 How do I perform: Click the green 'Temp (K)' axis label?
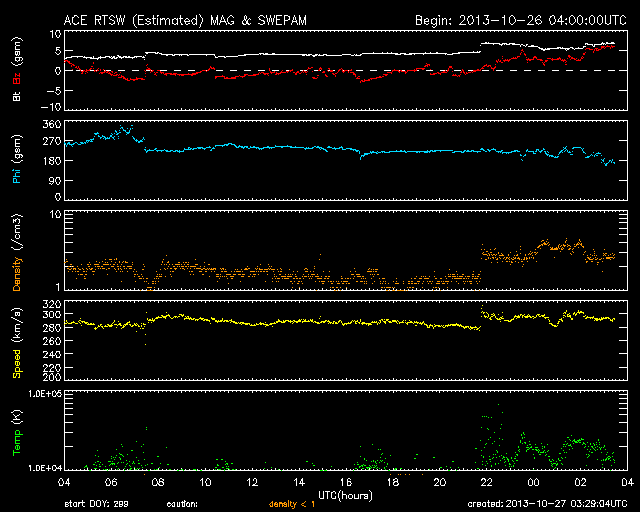tap(17, 432)
